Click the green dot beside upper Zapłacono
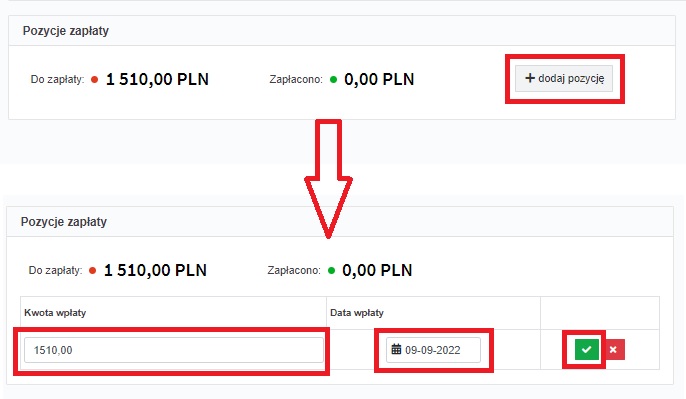The height and width of the screenshot is (399, 686). pos(333,80)
